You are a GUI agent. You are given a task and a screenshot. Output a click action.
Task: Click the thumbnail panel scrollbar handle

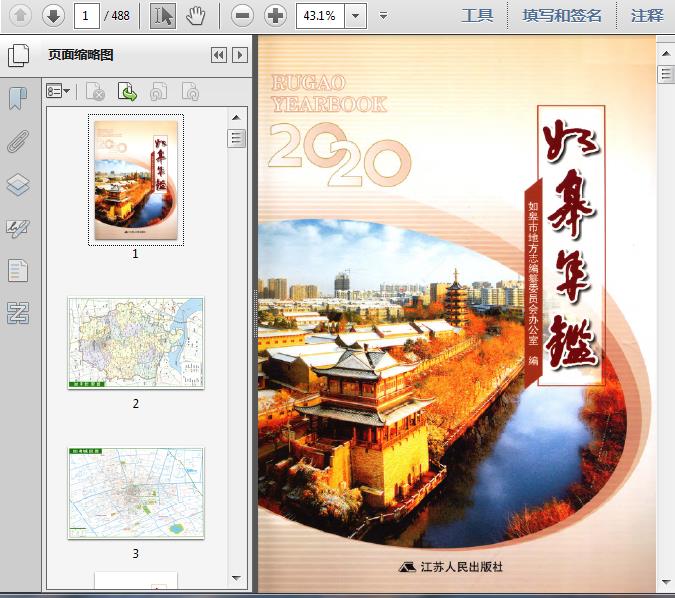click(236, 138)
